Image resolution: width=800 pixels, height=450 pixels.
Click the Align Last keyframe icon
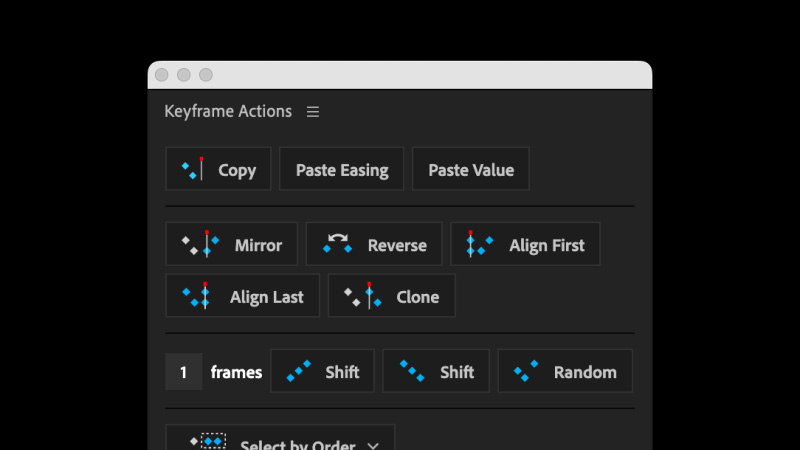coord(196,295)
